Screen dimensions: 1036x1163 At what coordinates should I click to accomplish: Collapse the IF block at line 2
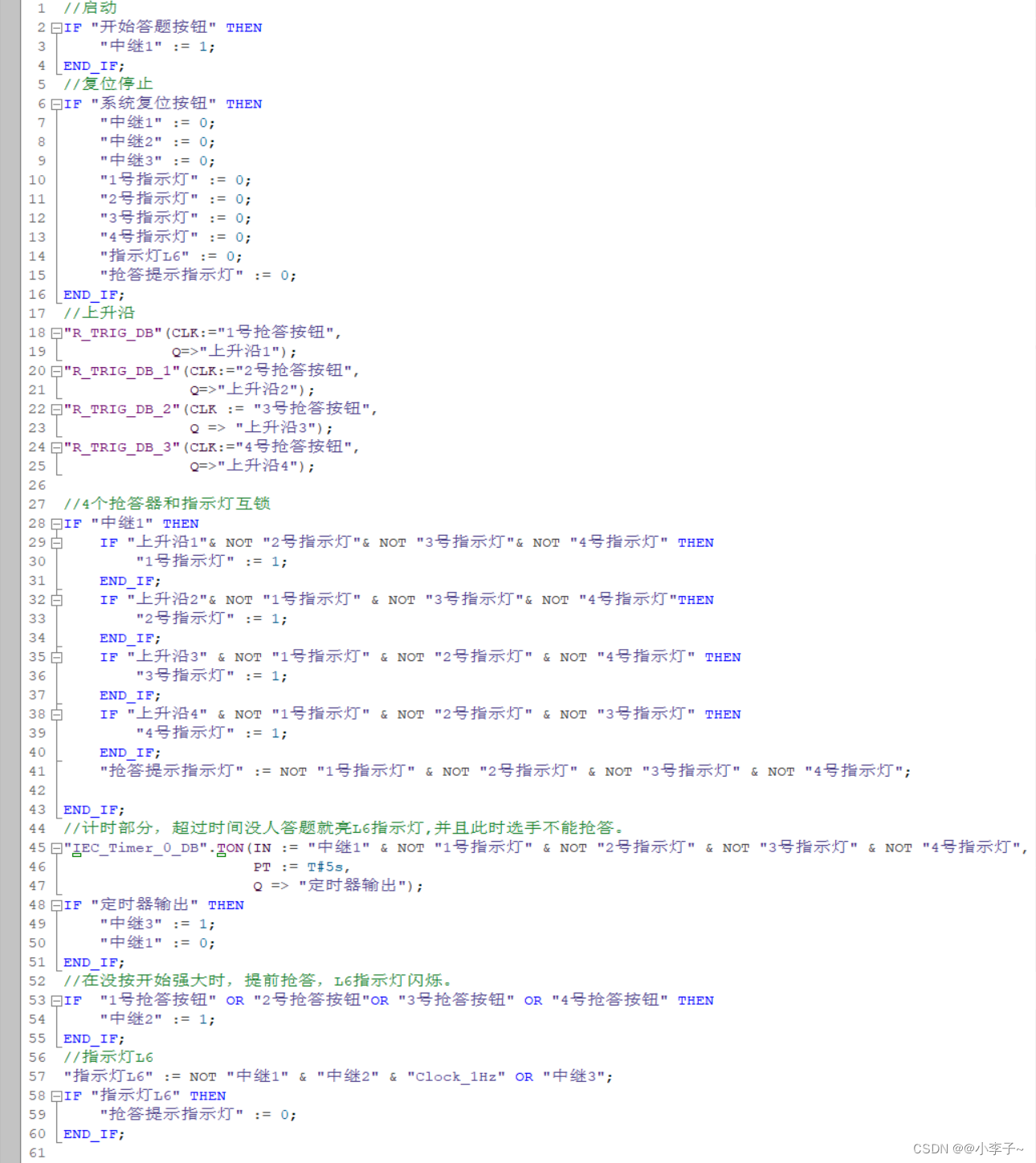[56, 27]
